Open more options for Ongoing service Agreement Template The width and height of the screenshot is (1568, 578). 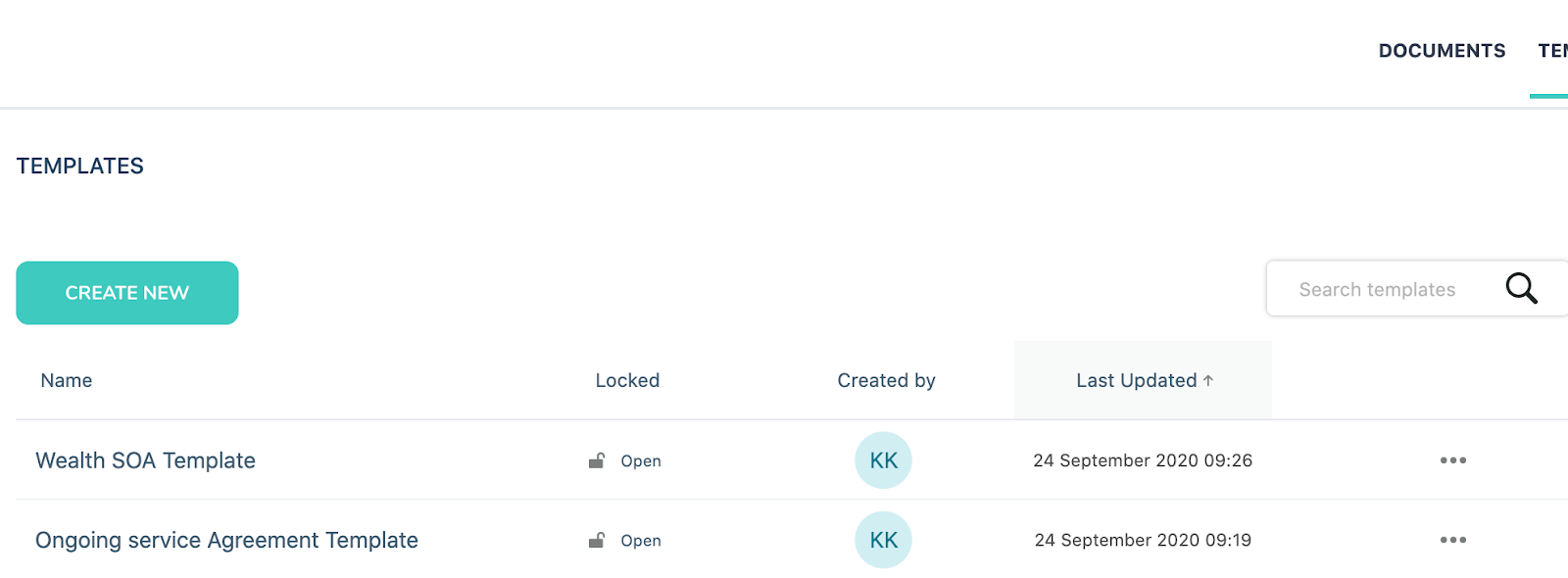pyautogui.click(x=1452, y=540)
